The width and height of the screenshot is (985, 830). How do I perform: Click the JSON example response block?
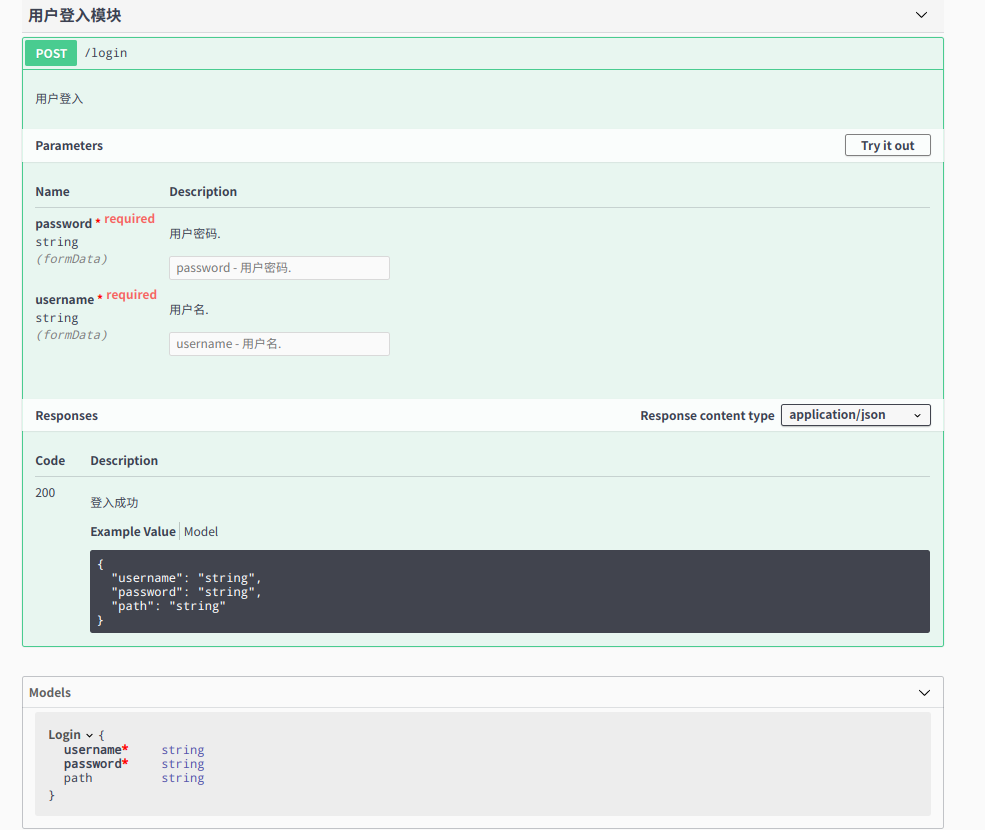coord(512,590)
